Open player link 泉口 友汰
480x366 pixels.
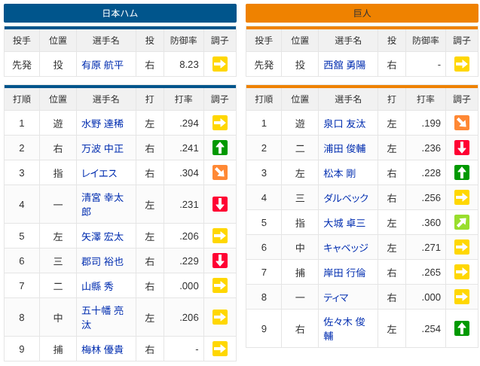tap(344, 124)
